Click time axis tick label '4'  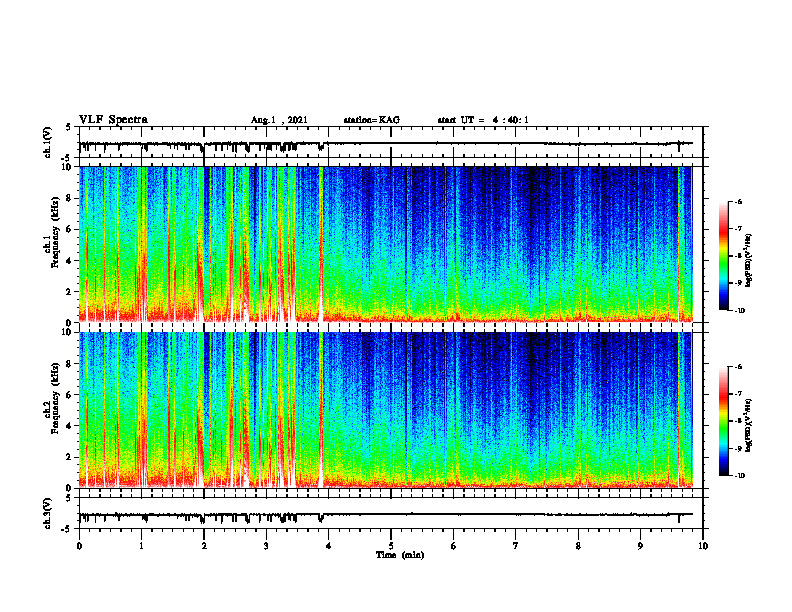coord(329,546)
